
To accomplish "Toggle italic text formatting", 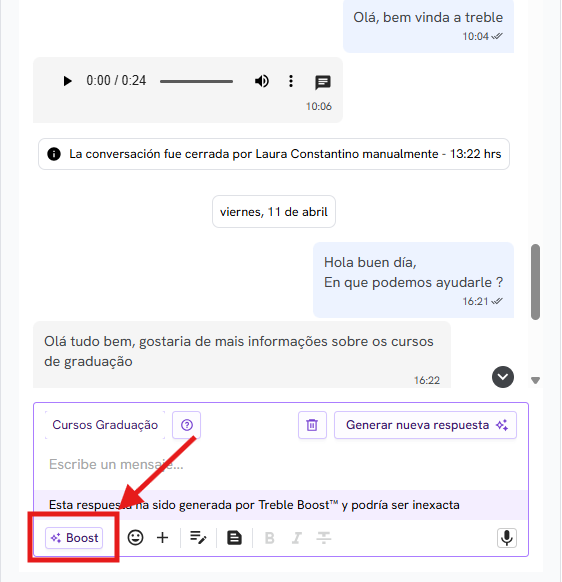I will pyautogui.click(x=297, y=538).
